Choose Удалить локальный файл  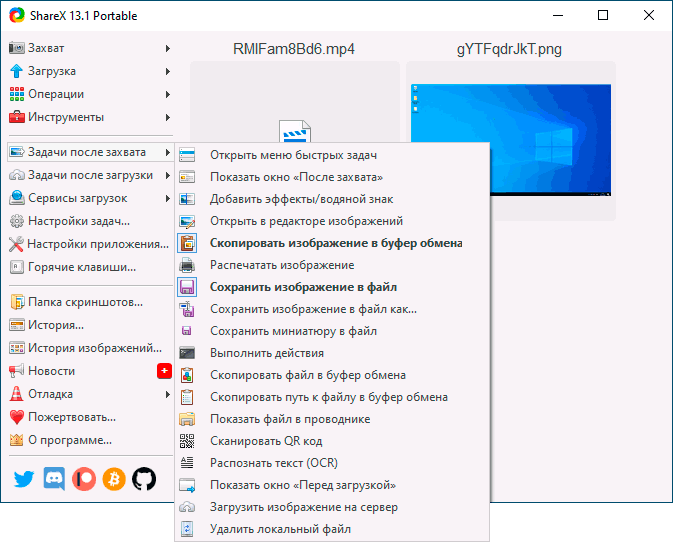[332, 529]
